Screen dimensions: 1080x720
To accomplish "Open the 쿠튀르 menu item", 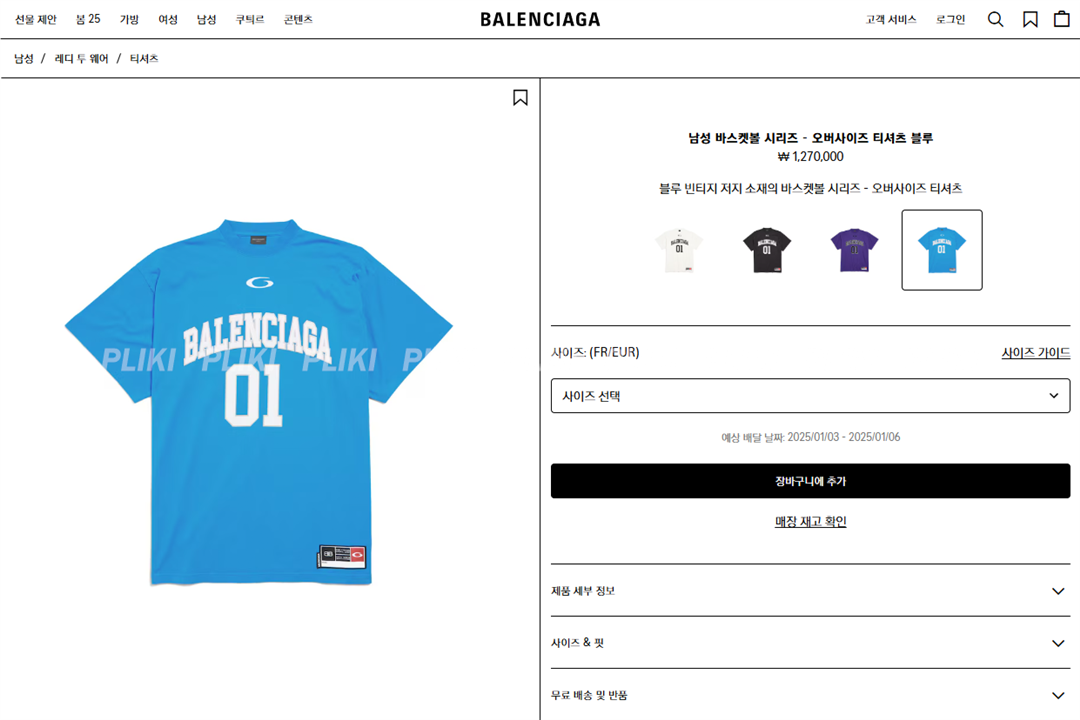I will 249,19.
